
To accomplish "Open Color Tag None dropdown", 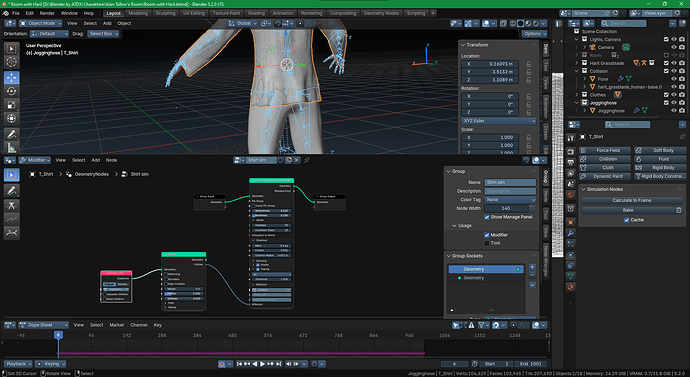I will pos(510,199).
